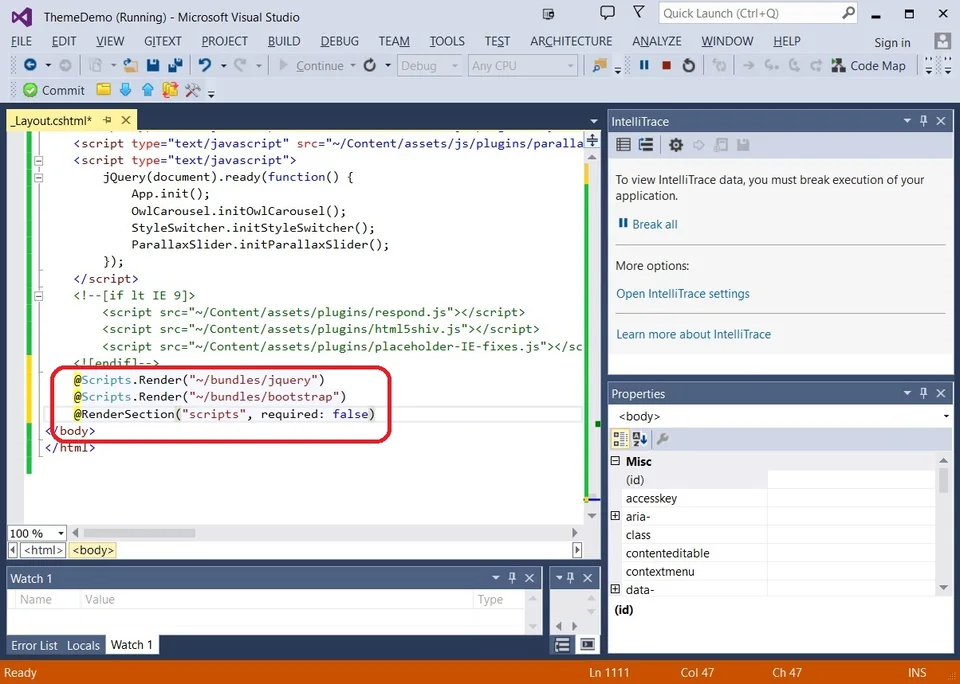Select the <body> breadcrumb tag
This screenshot has width=960, height=684.
93,550
